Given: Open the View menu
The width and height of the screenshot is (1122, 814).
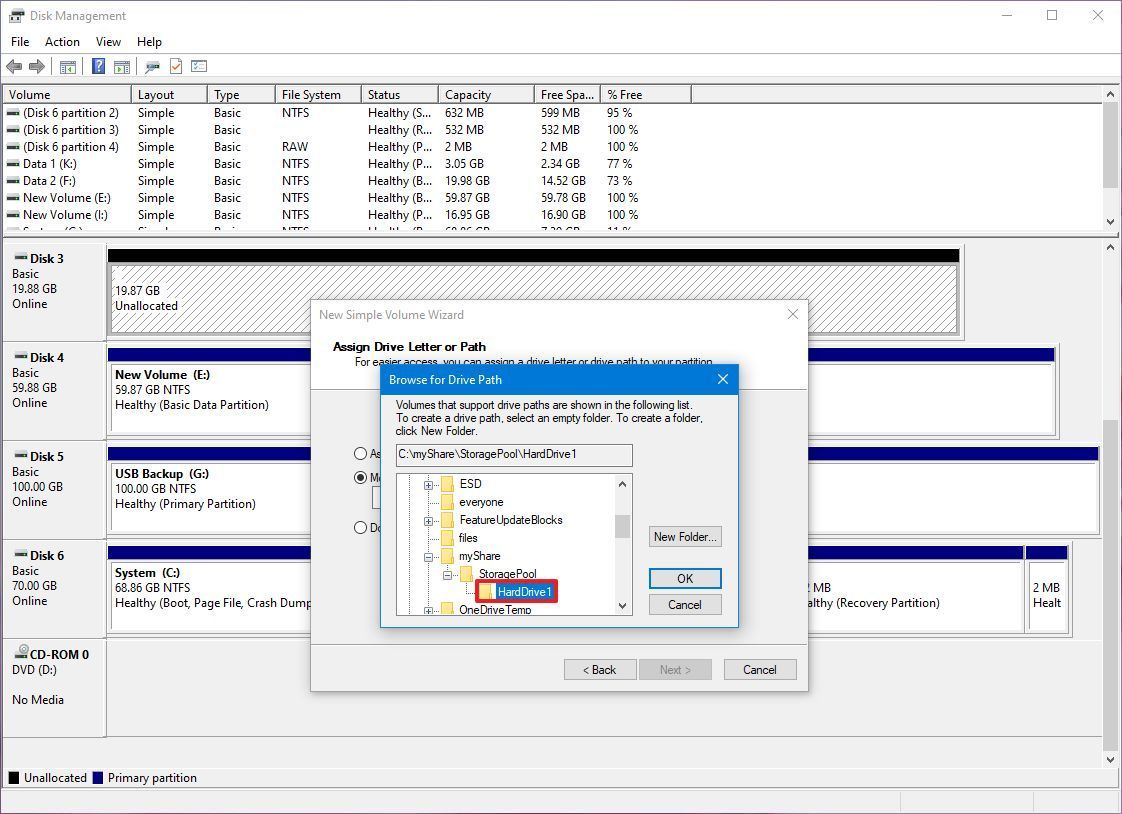Looking at the screenshot, I should click(108, 42).
